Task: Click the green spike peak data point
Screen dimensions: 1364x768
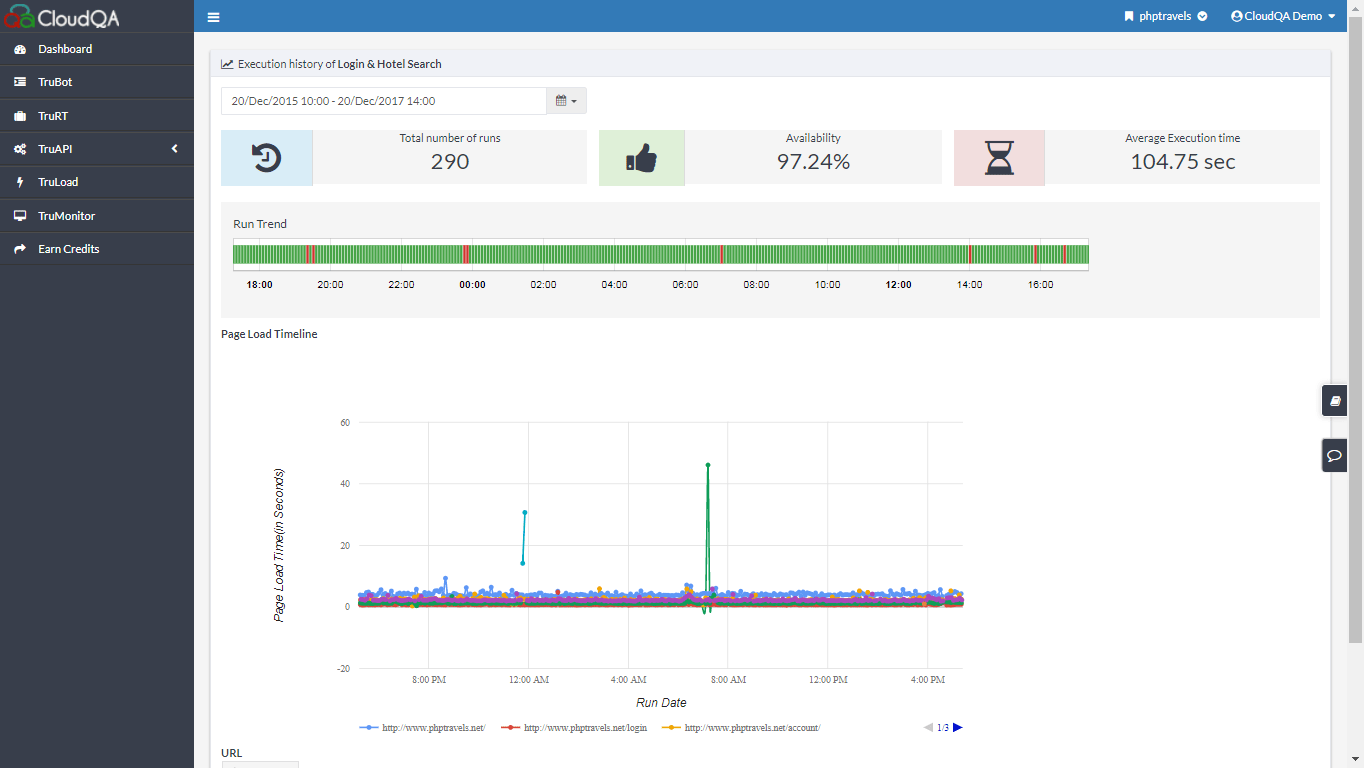Action: (x=708, y=465)
